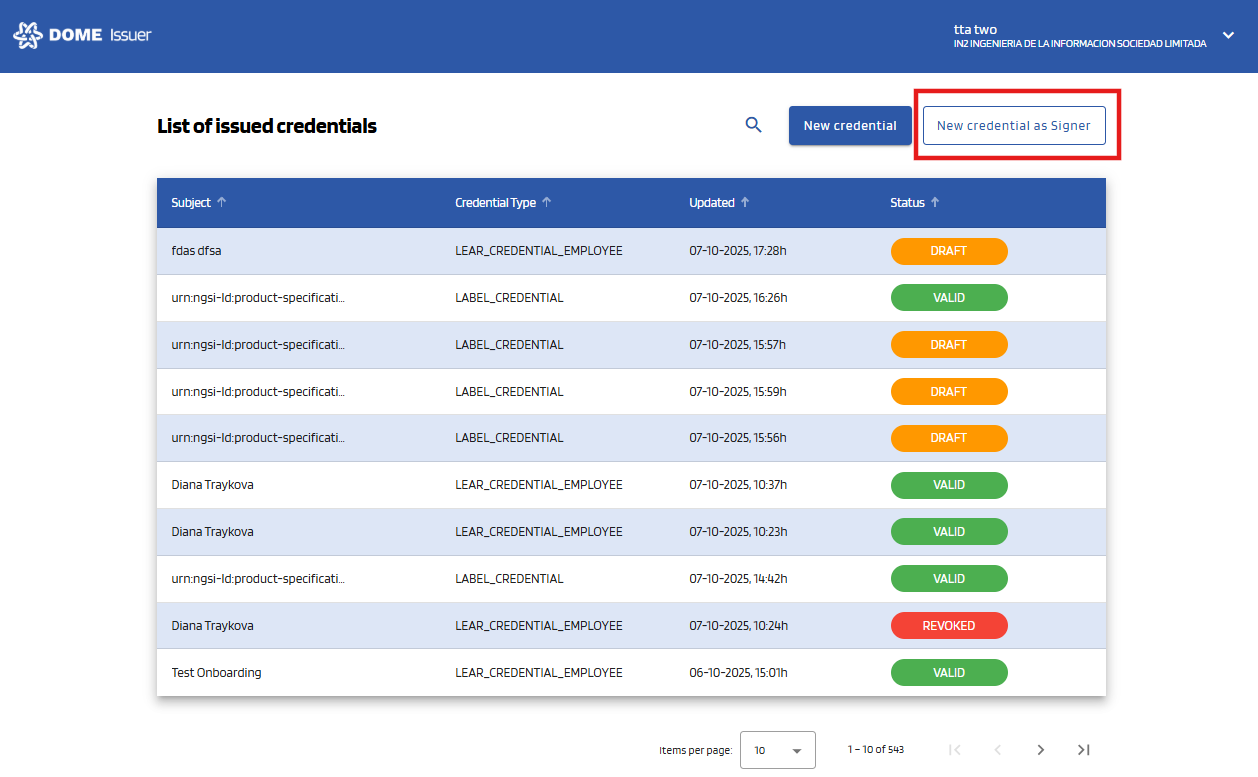Click the search magnifier icon
The height and width of the screenshot is (777, 1258).
click(x=754, y=125)
